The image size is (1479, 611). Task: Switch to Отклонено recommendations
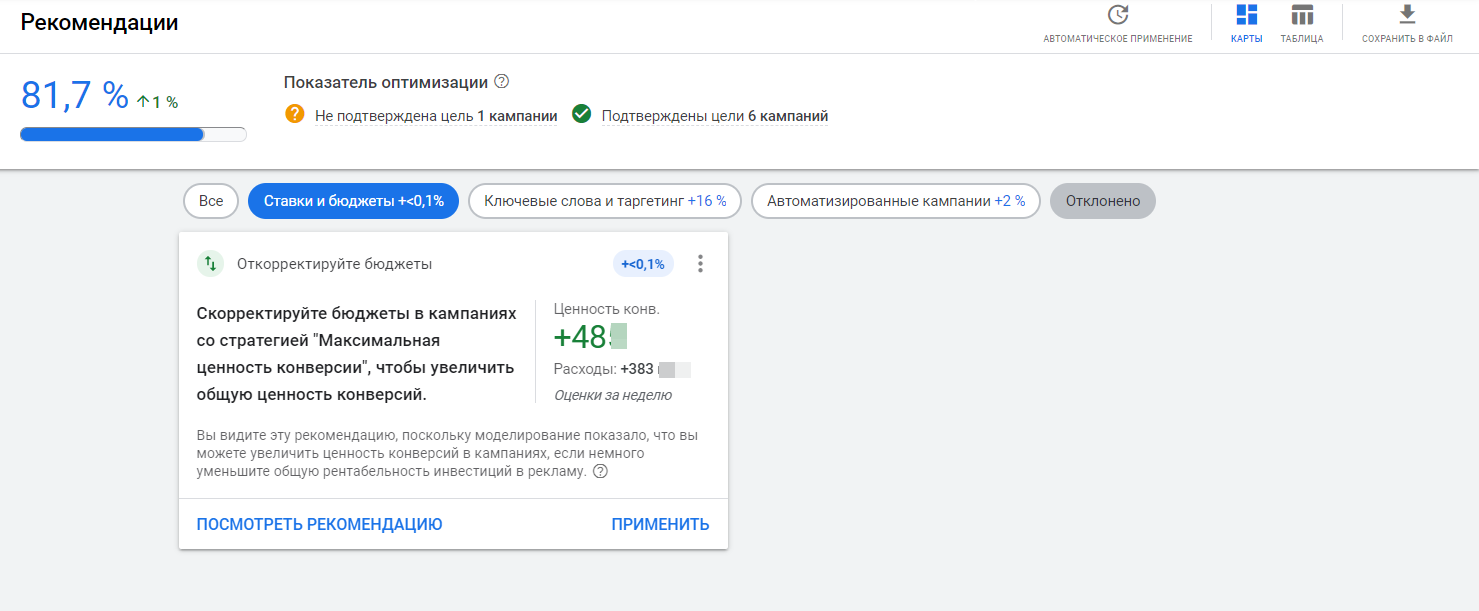(1102, 200)
